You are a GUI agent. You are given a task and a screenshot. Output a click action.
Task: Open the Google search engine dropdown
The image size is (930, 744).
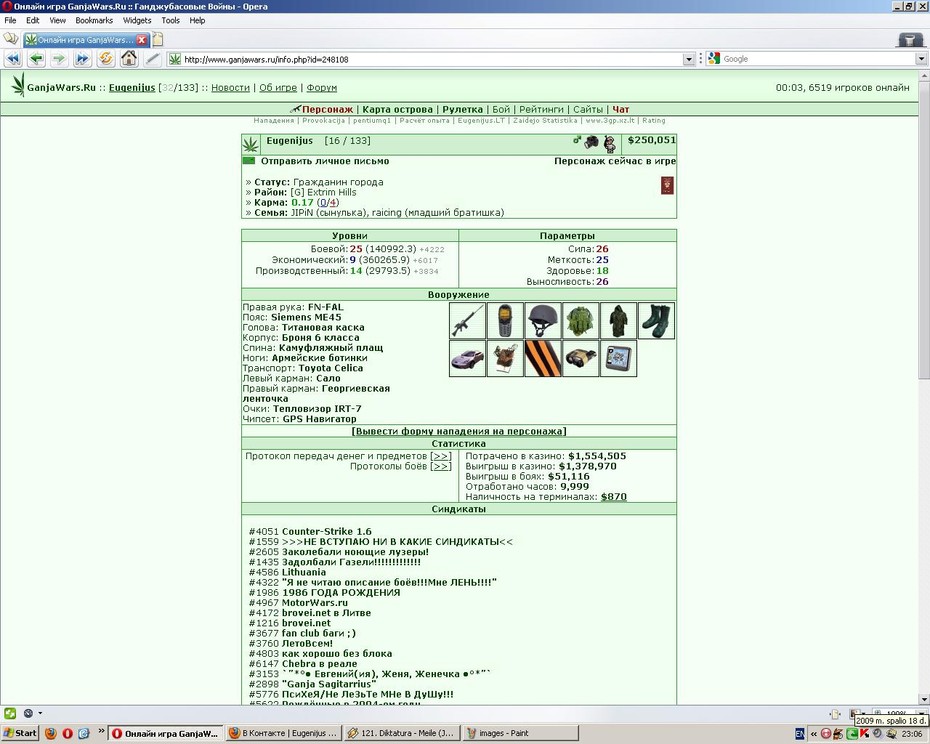(x=921, y=59)
